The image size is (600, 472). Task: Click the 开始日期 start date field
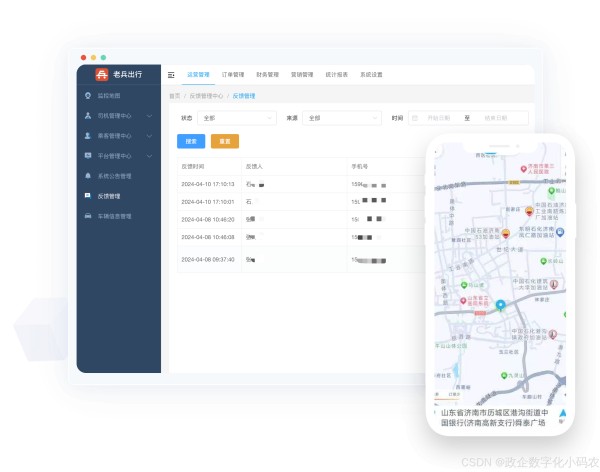[x=439, y=118]
